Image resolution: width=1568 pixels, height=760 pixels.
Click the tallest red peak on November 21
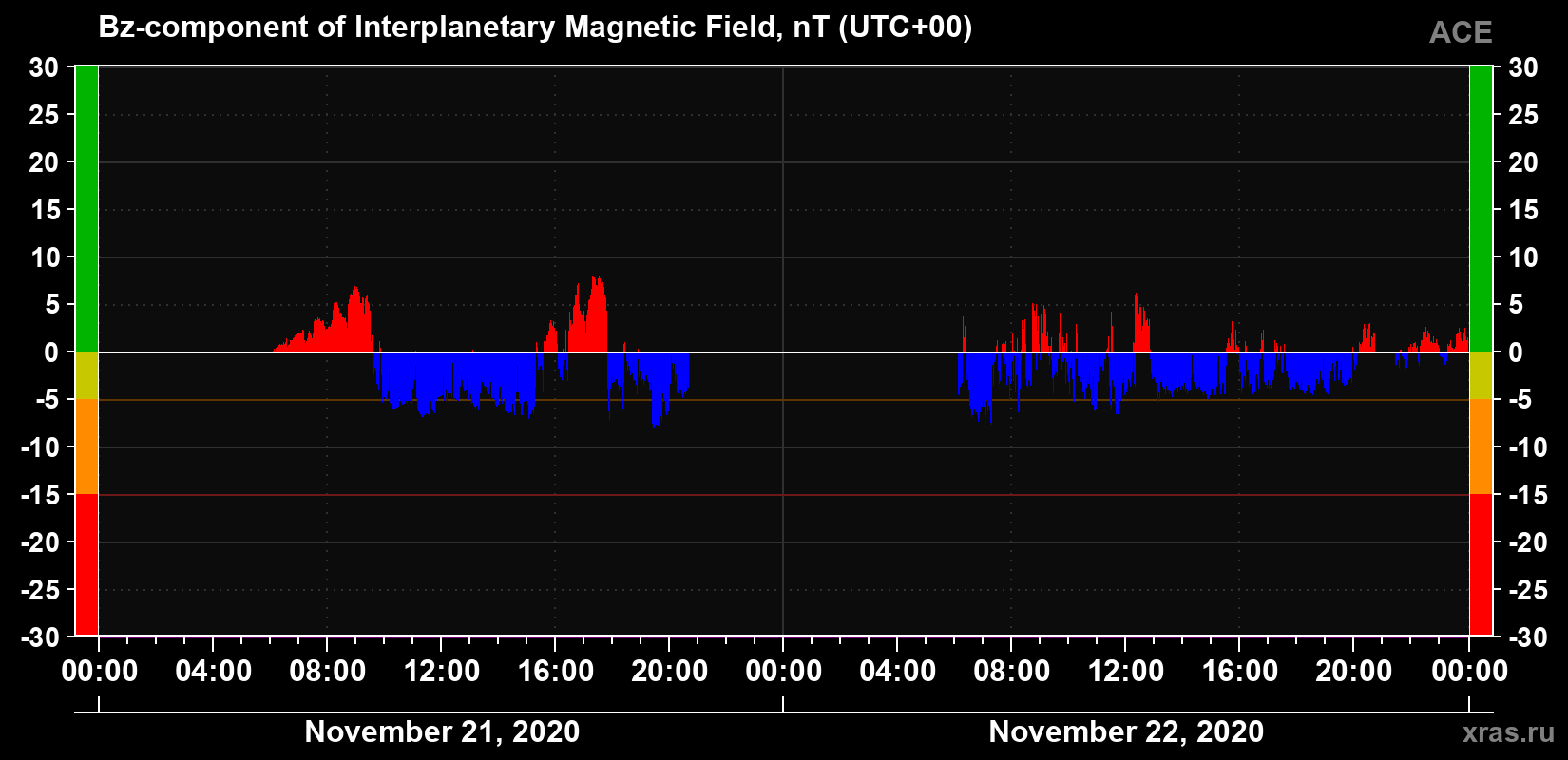pyautogui.click(x=597, y=314)
